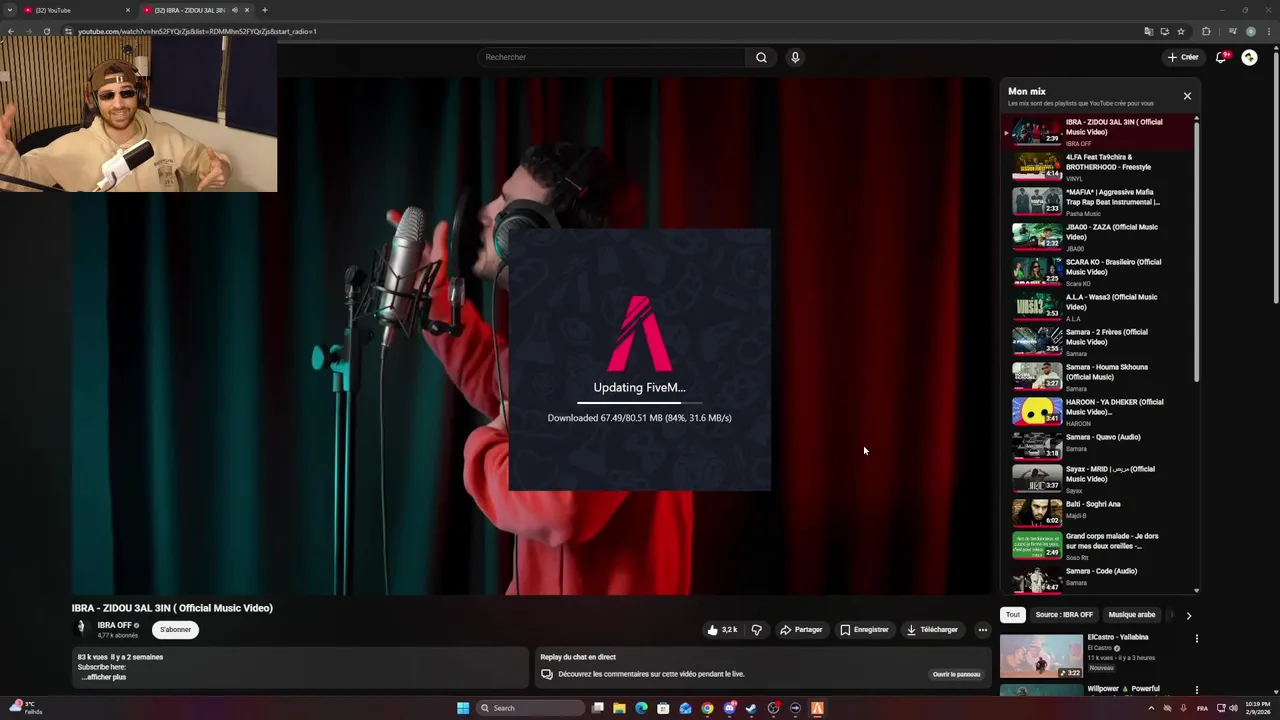Click Partager share button
Viewport: 1280px width, 720px height.
click(801, 630)
